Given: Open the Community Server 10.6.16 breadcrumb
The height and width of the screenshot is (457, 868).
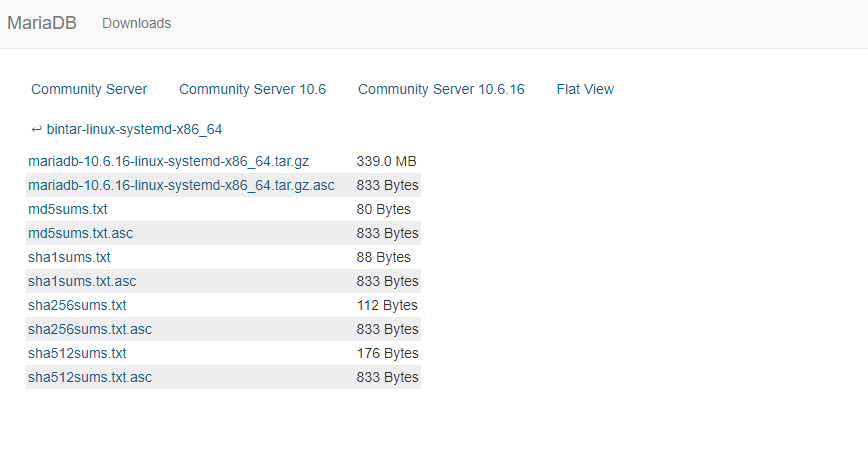Looking at the screenshot, I should click(441, 89).
